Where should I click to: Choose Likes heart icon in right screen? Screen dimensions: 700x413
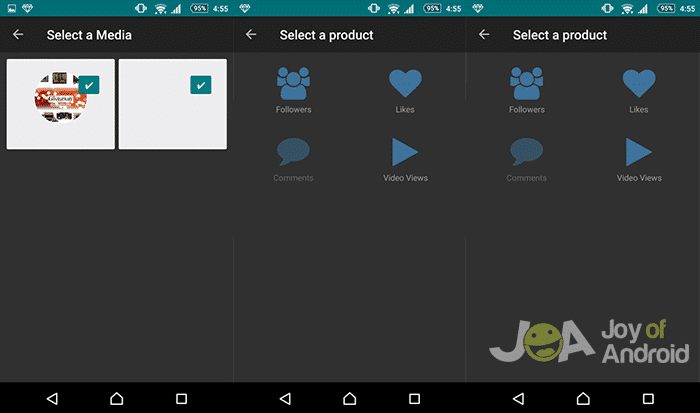click(639, 83)
